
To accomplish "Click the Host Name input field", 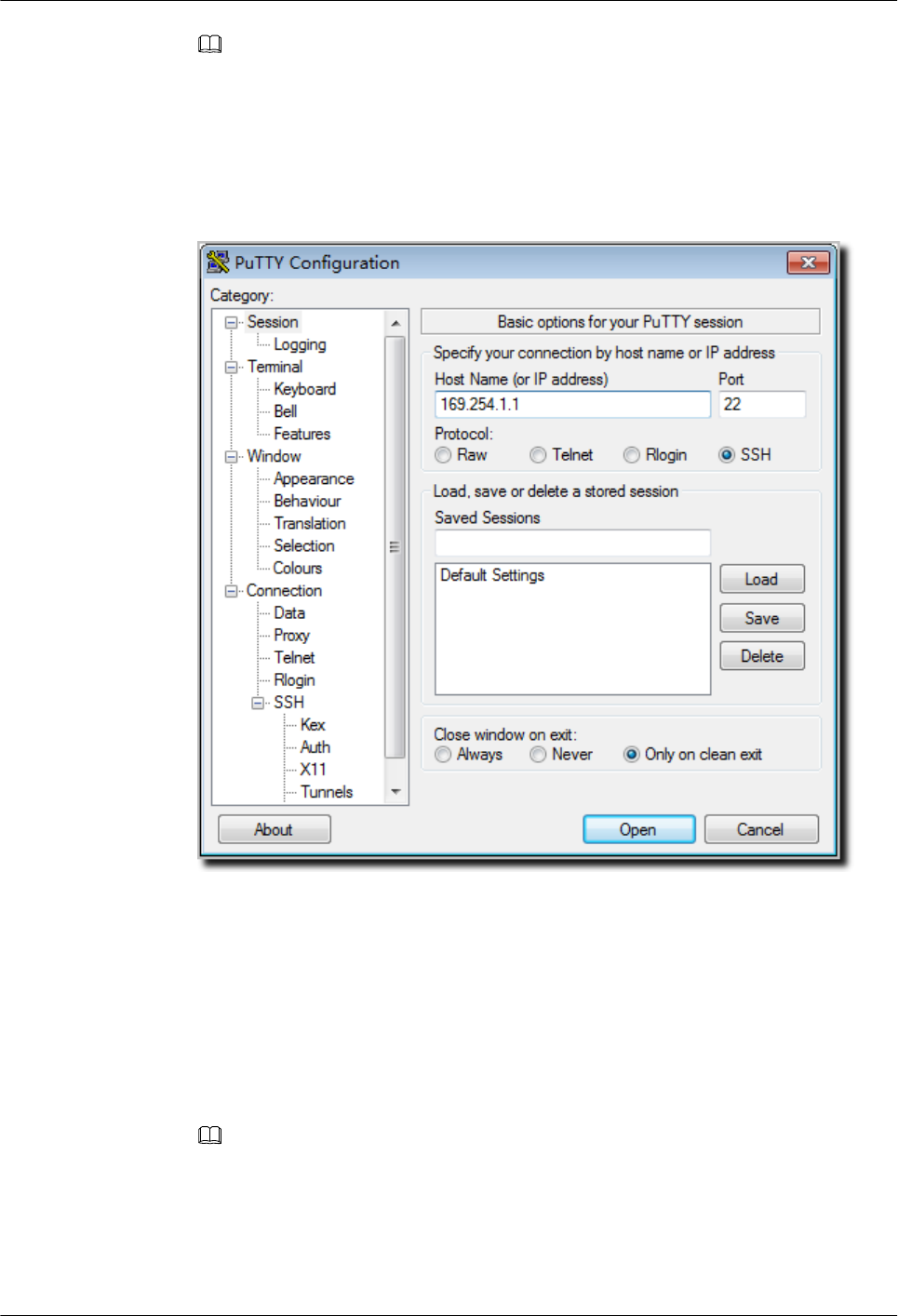I will click(572, 404).
